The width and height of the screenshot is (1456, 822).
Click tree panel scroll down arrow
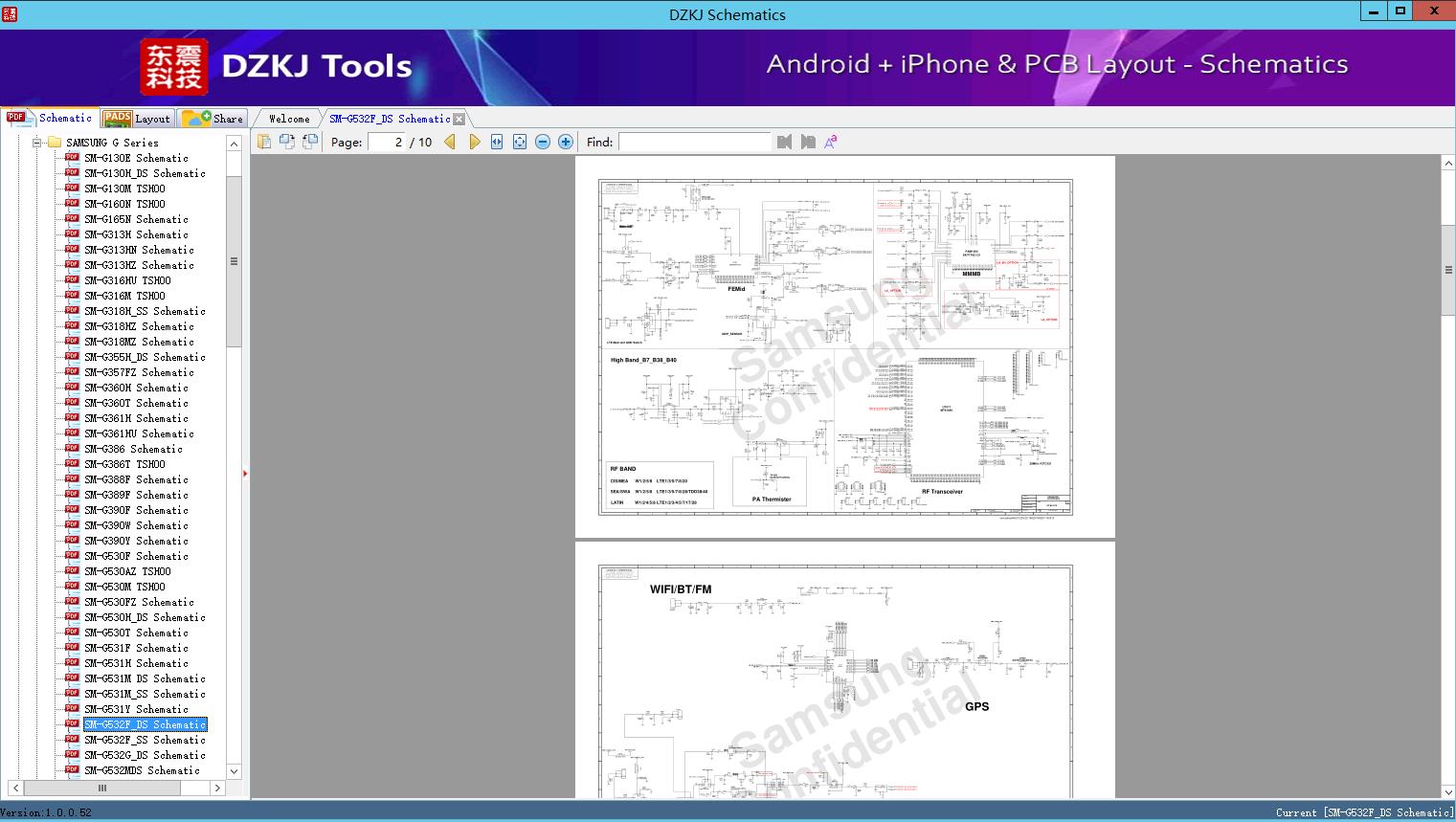click(x=234, y=771)
